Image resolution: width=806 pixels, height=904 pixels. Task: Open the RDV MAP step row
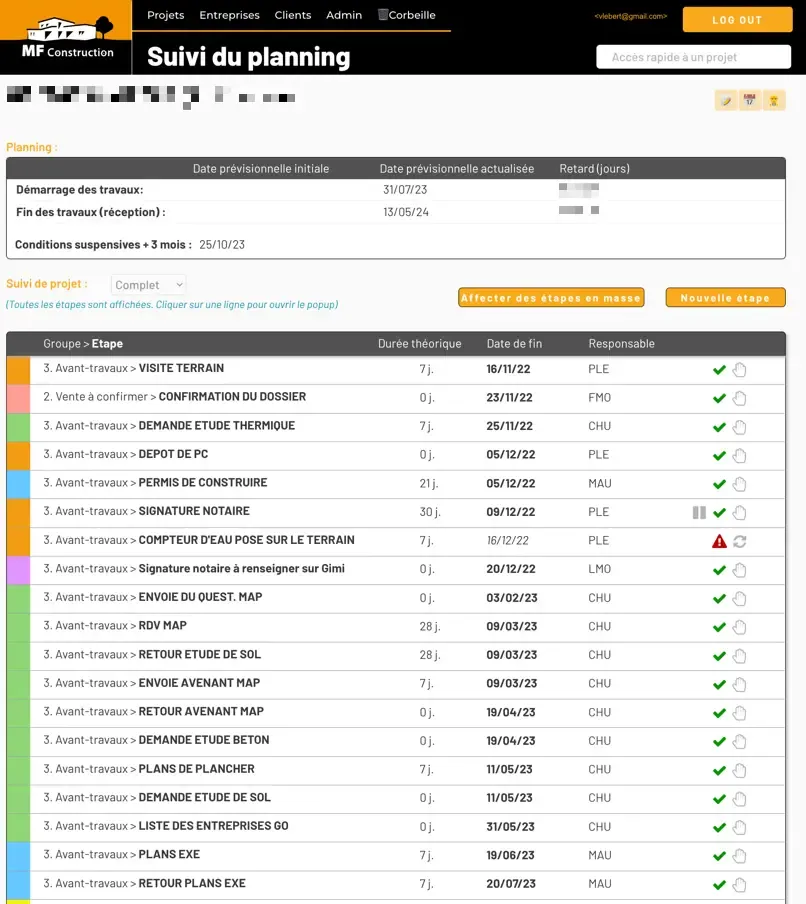(396, 627)
